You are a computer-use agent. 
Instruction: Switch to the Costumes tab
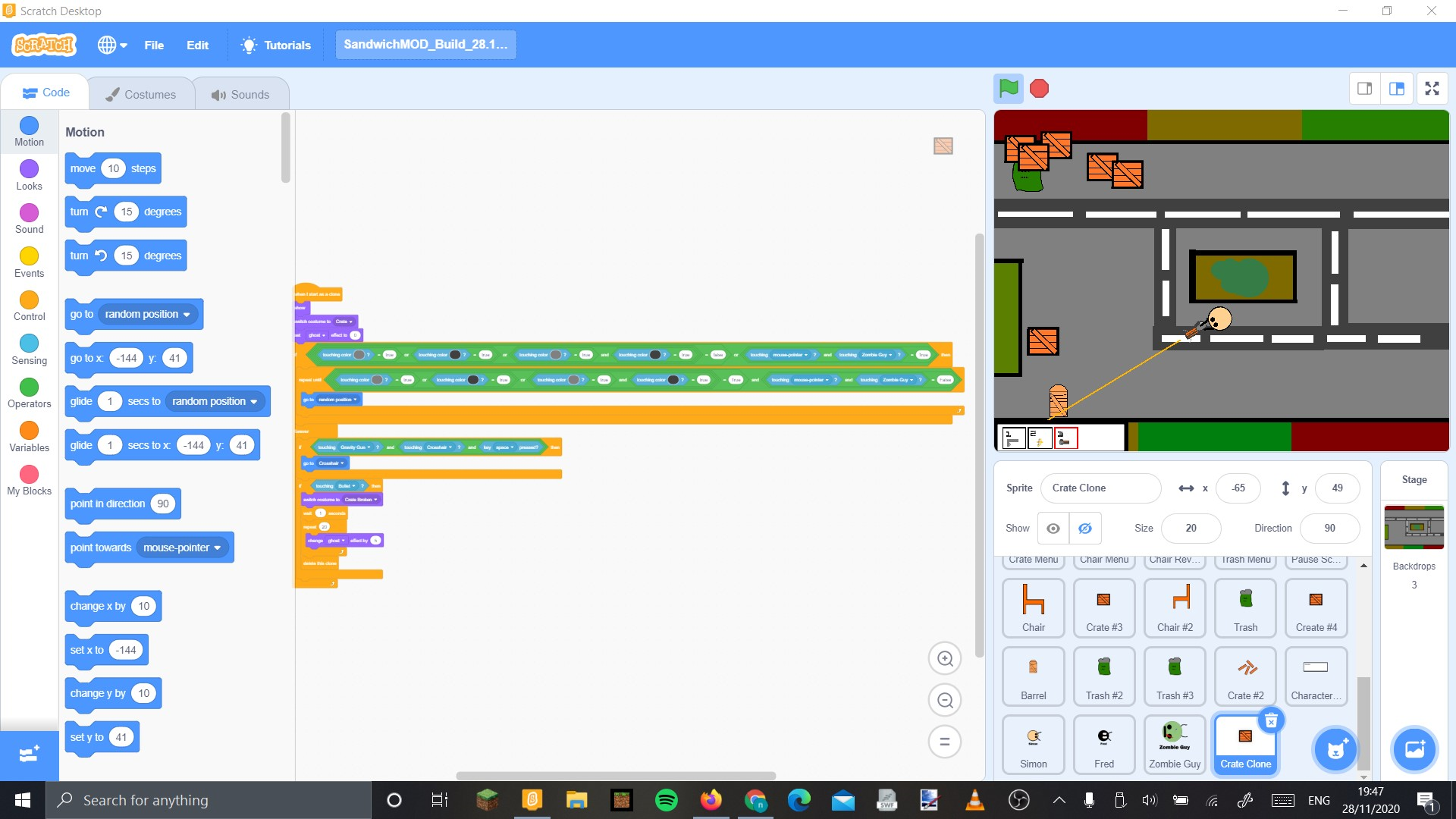[x=140, y=95]
